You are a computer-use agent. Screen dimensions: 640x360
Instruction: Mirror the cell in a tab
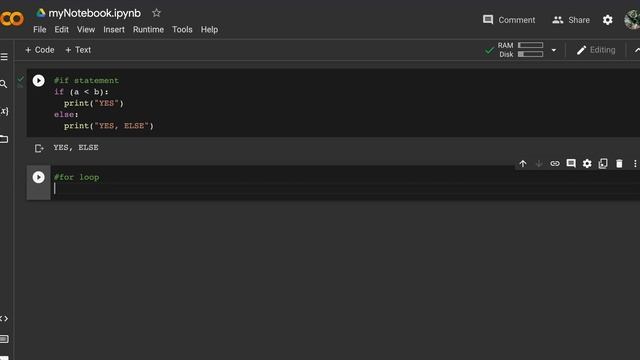point(603,164)
